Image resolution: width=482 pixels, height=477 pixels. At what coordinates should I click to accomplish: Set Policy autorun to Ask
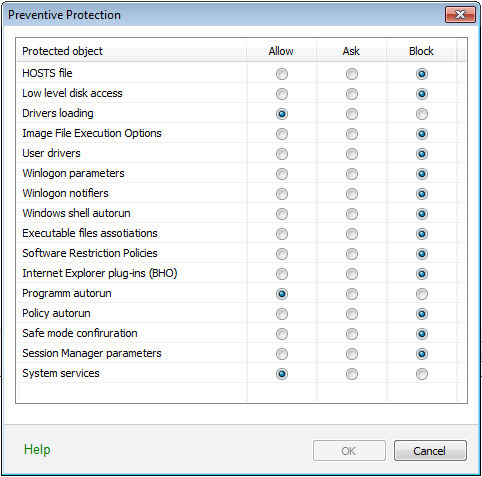coord(352,314)
